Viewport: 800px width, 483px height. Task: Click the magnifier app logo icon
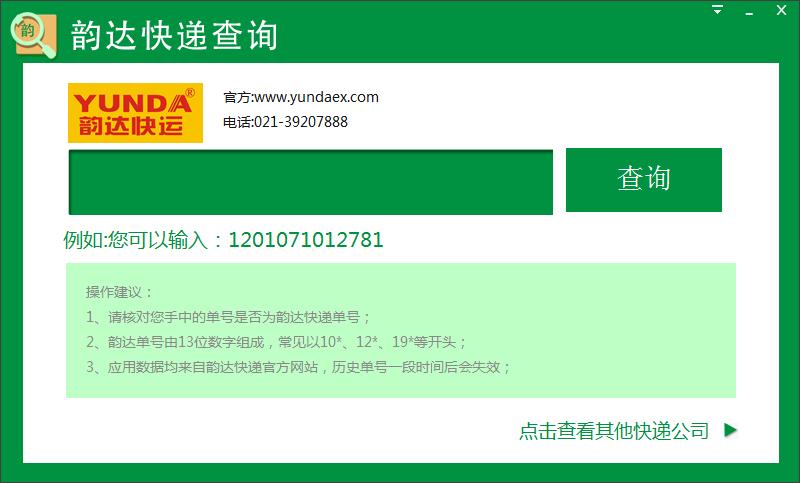tap(33, 35)
